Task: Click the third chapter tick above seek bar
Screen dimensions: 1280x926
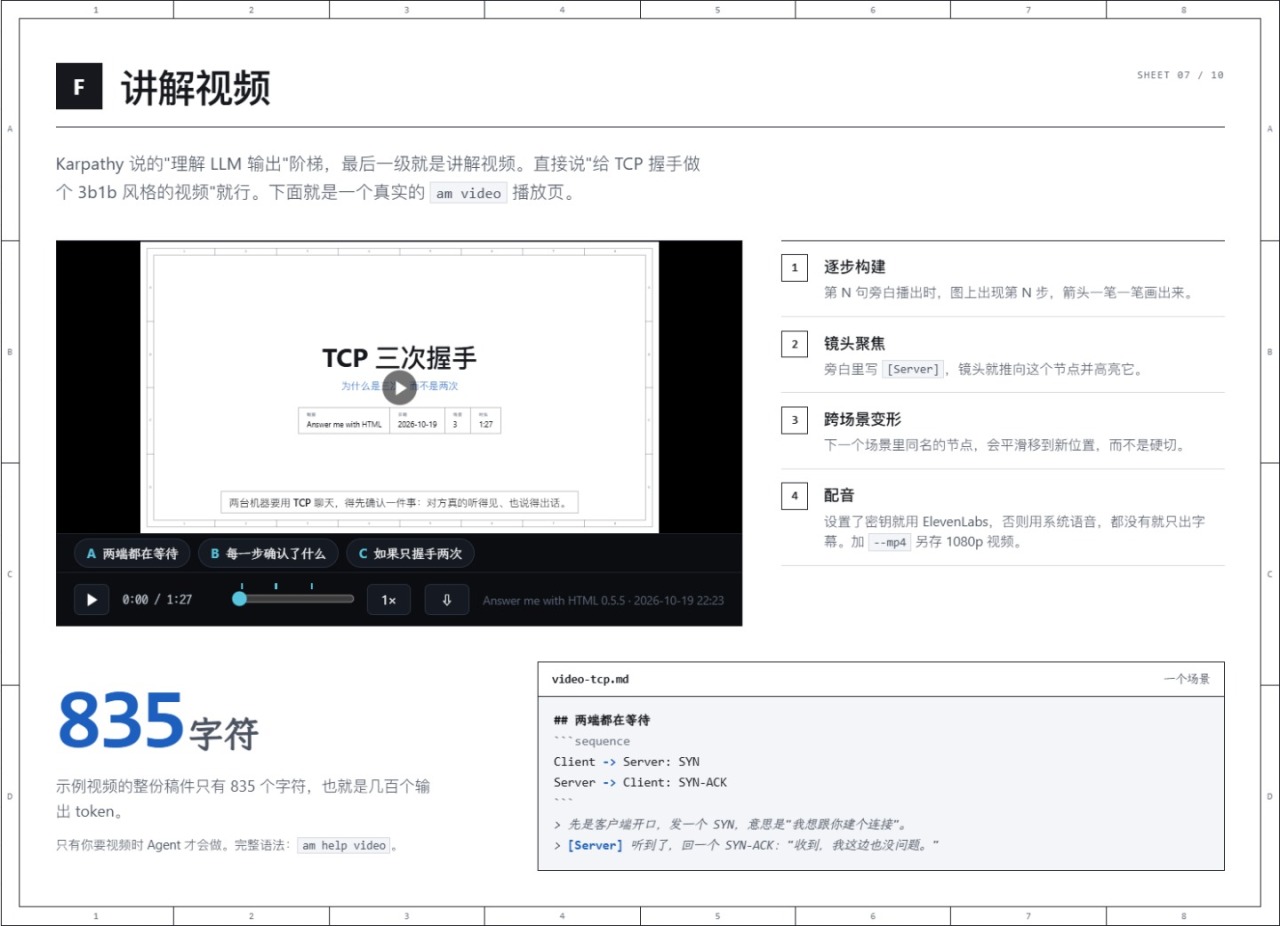Action: coord(311,586)
